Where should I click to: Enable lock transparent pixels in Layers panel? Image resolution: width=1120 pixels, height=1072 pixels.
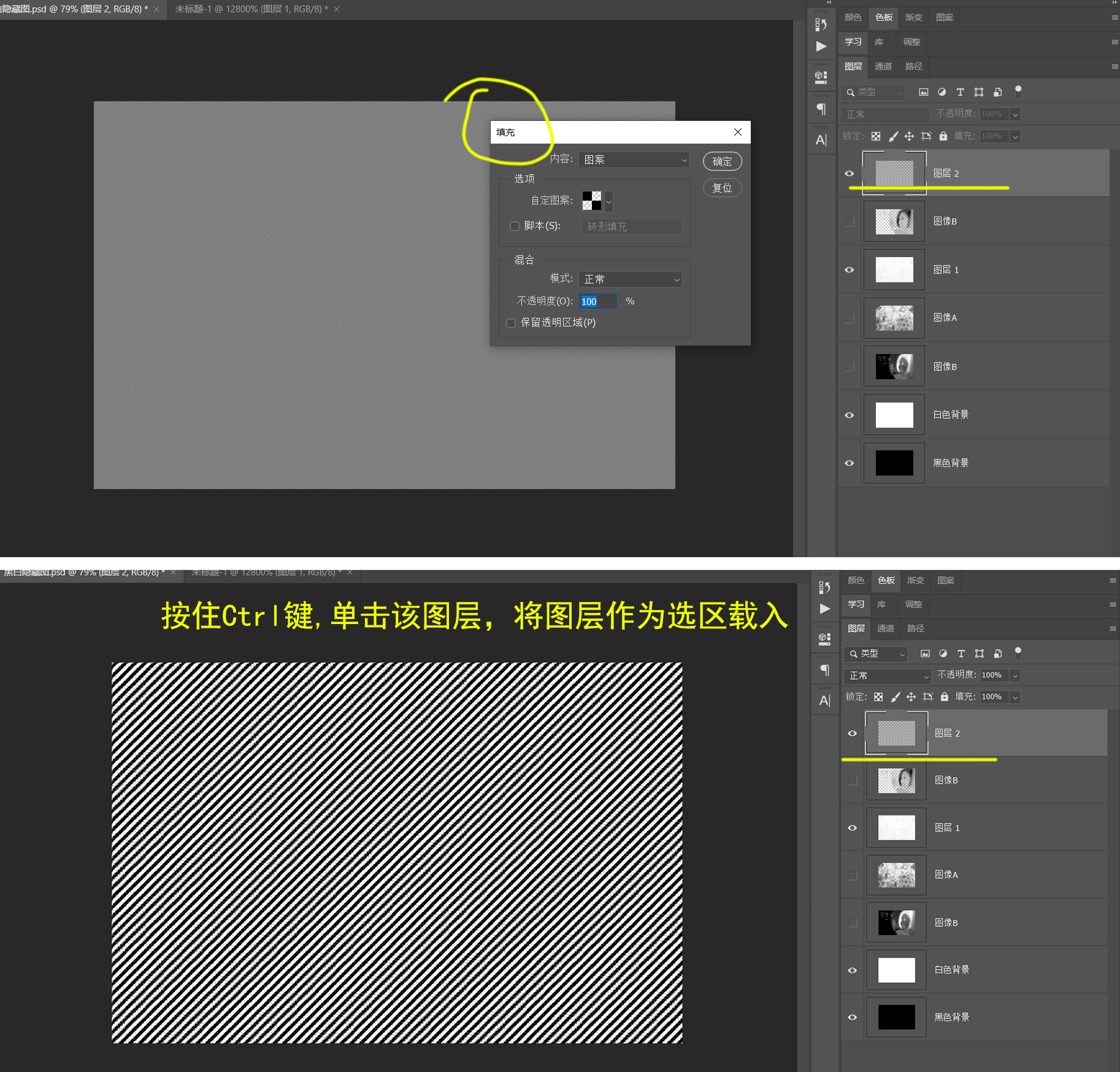[876, 136]
